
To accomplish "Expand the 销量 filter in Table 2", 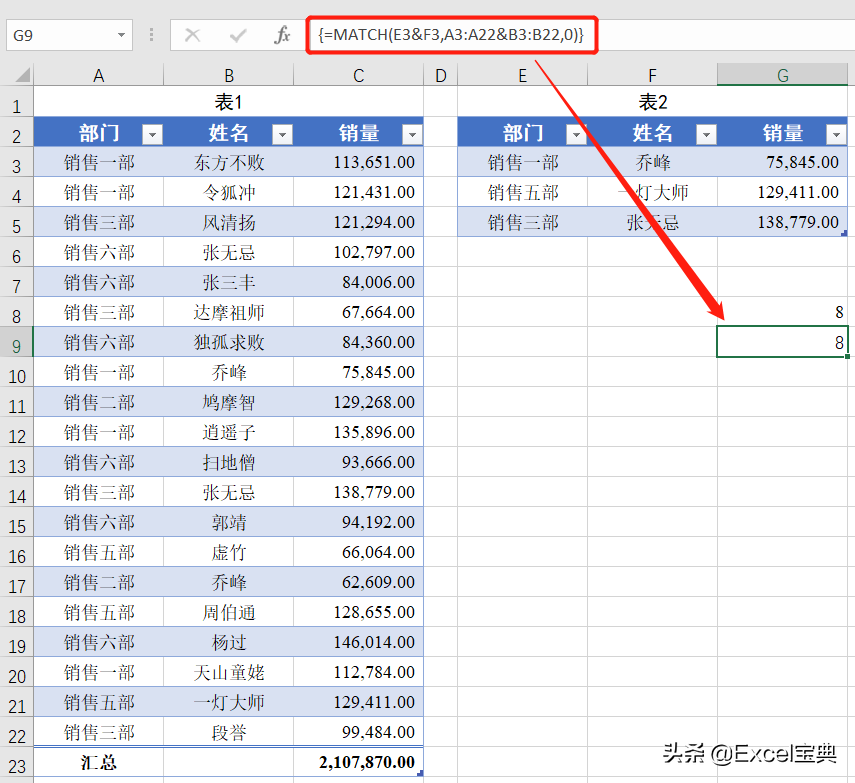I will pyautogui.click(x=835, y=135).
